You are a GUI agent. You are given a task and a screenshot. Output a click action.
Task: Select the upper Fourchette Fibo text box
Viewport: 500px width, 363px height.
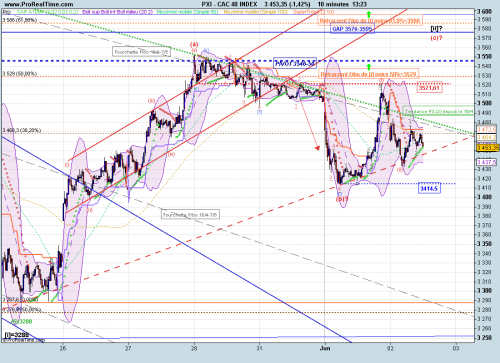(x=141, y=52)
